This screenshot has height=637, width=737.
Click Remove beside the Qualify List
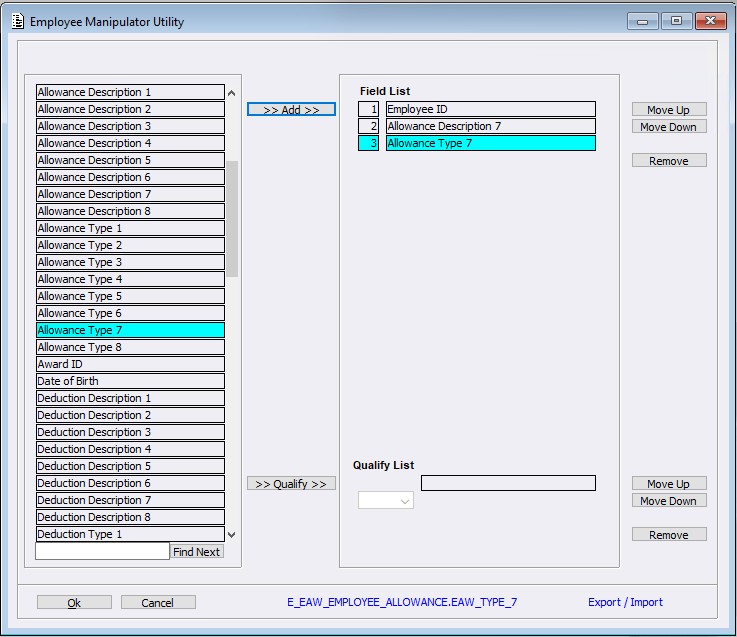[668, 535]
